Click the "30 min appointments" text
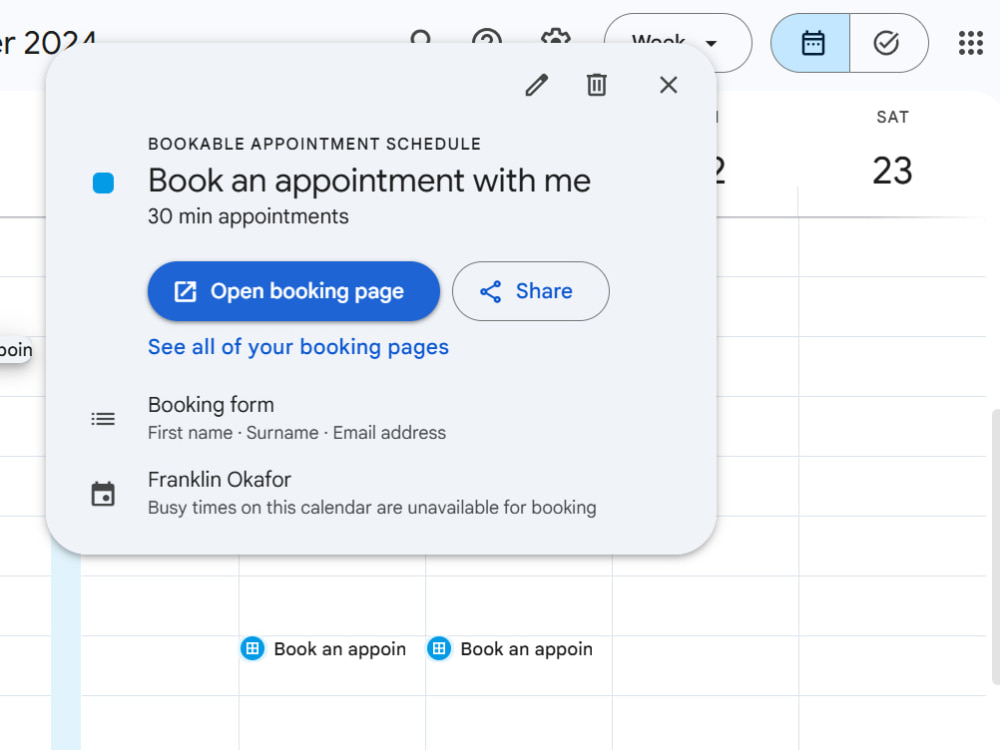Viewport: 1000px width, 750px height. pyautogui.click(x=248, y=216)
